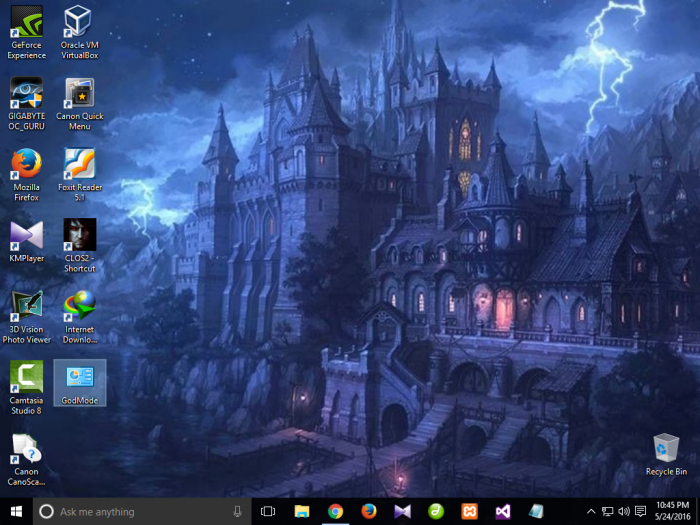The width and height of the screenshot is (700, 525).
Task: Click the green music note taskbar icon
Action: (x=436, y=512)
